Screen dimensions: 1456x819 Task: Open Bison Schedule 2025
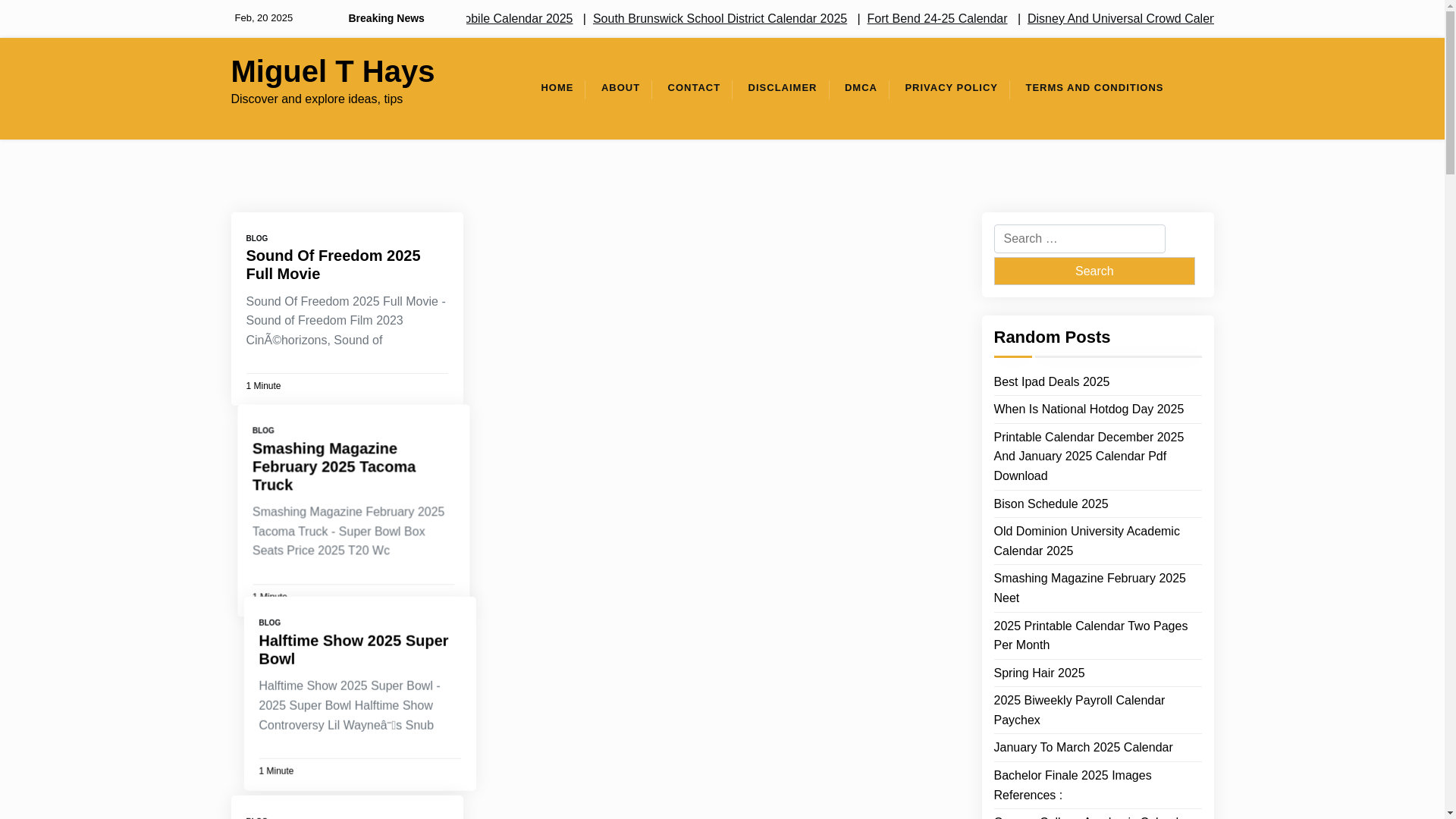coord(1050,504)
